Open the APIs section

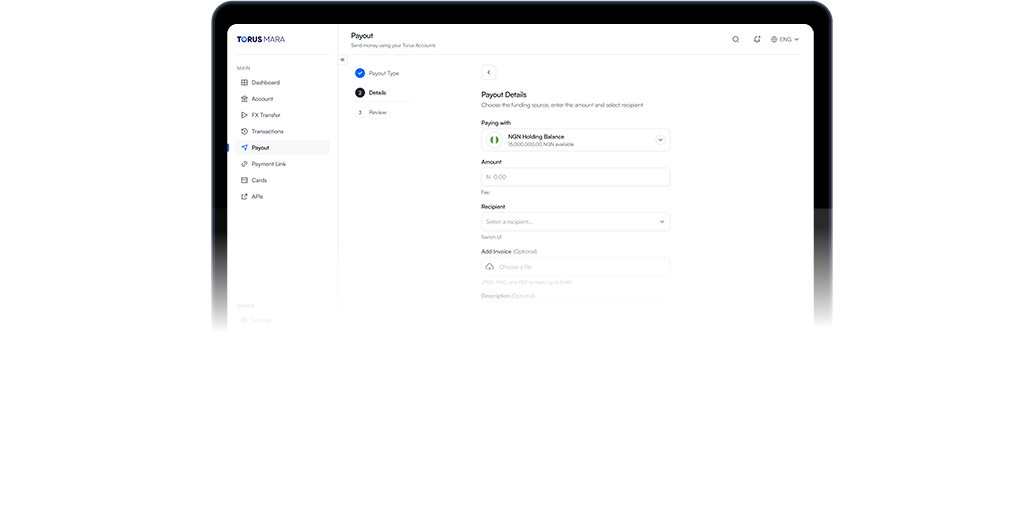coord(257,197)
